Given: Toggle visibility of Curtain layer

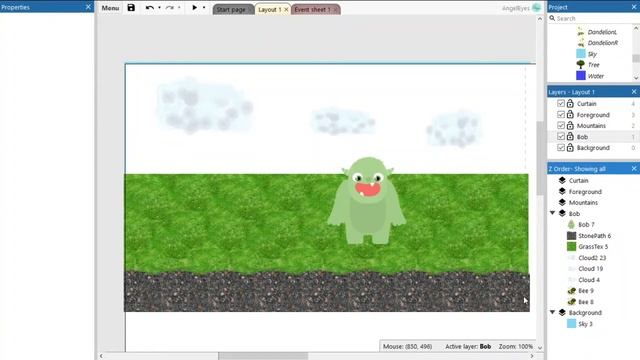Looking at the screenshot, I should pyautogui.click(x=561, y=103).
